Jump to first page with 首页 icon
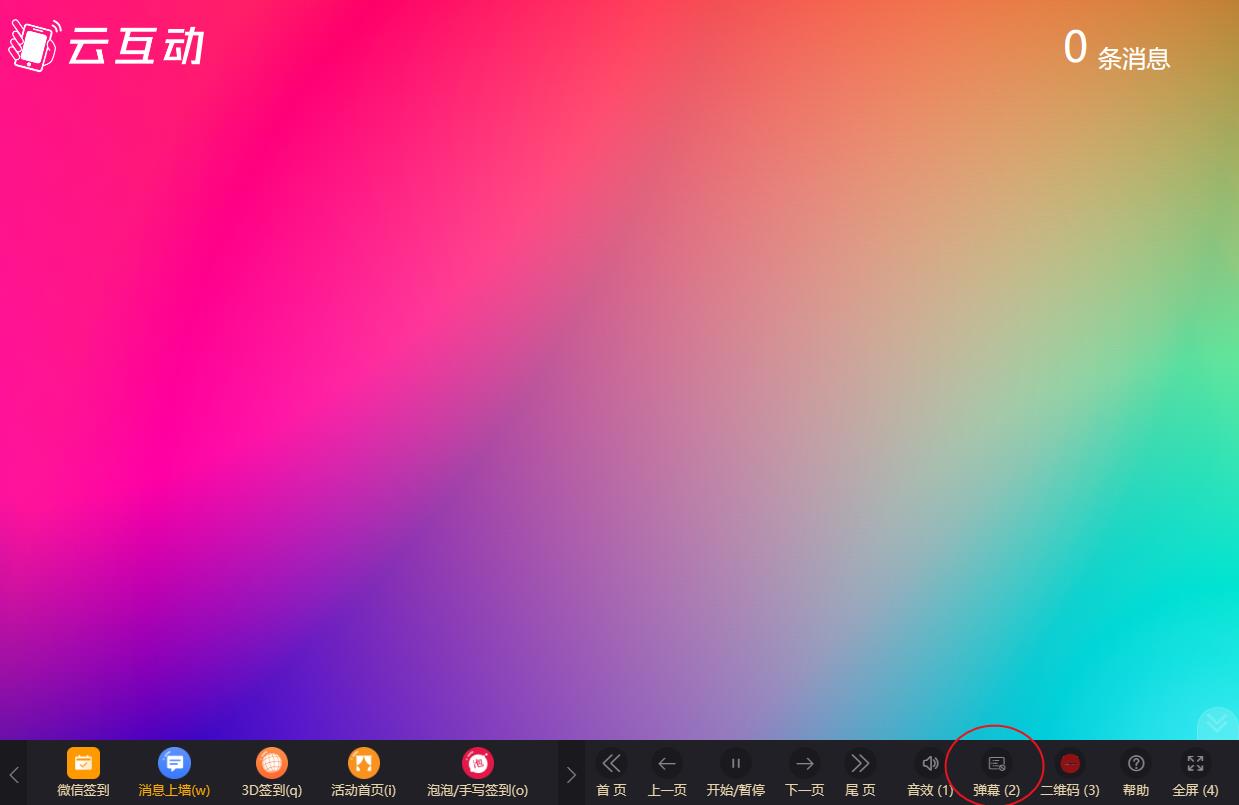Screen dimensions: 1239x805 coord(611,764)
